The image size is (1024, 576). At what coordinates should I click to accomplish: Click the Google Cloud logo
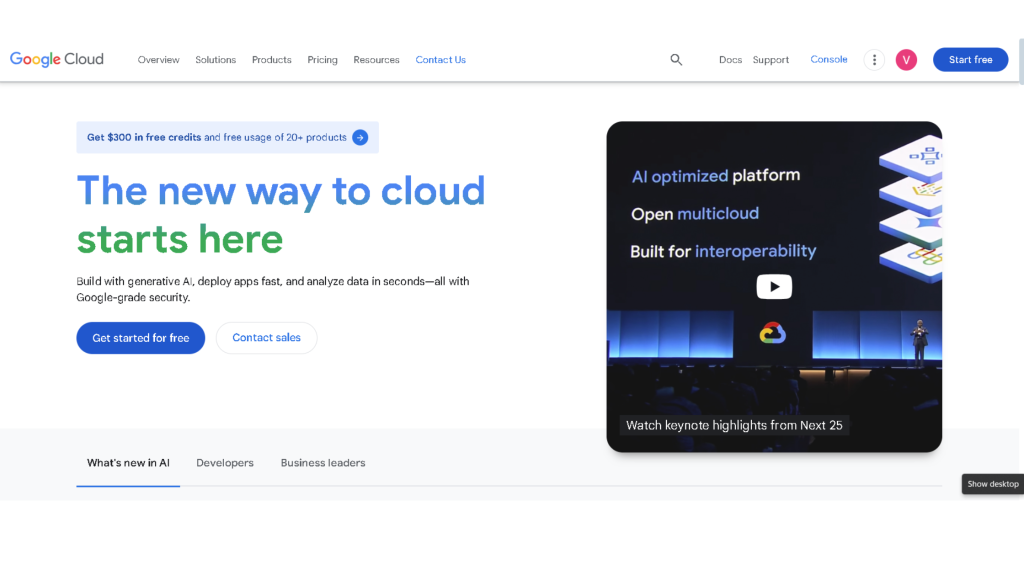click(57, 59)
